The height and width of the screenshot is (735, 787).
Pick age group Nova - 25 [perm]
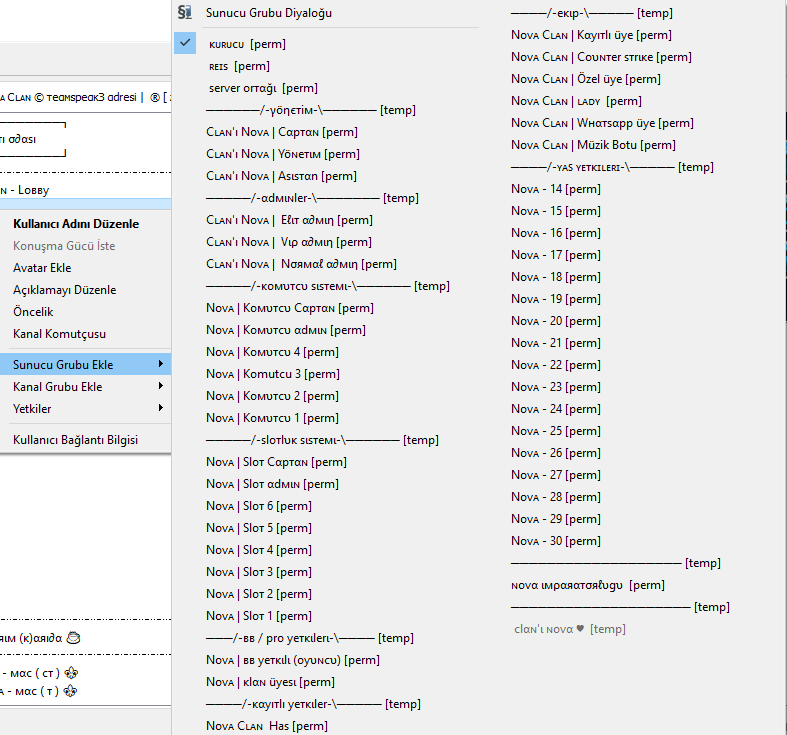pyautogui.click(x=556, y=431)
